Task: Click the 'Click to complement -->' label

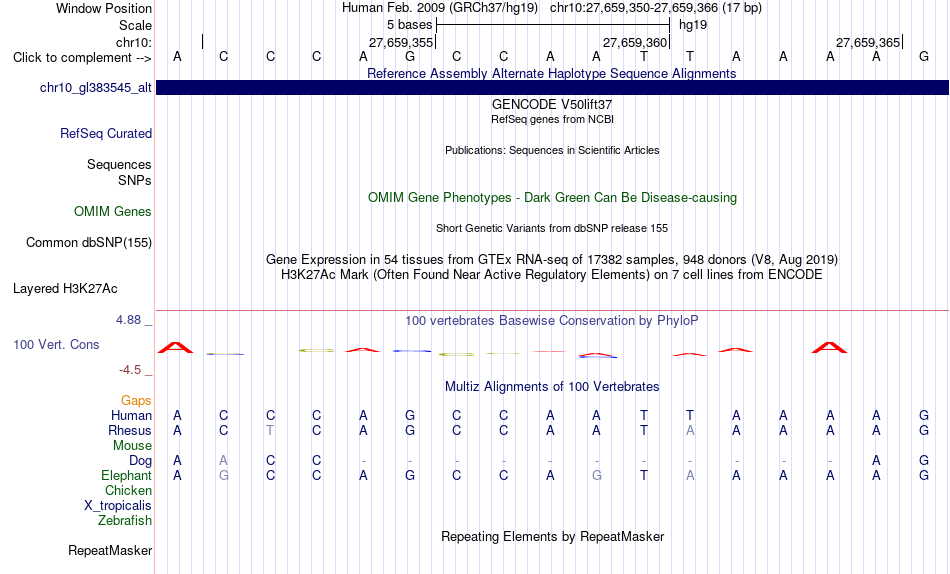Action: click(82, 58)
